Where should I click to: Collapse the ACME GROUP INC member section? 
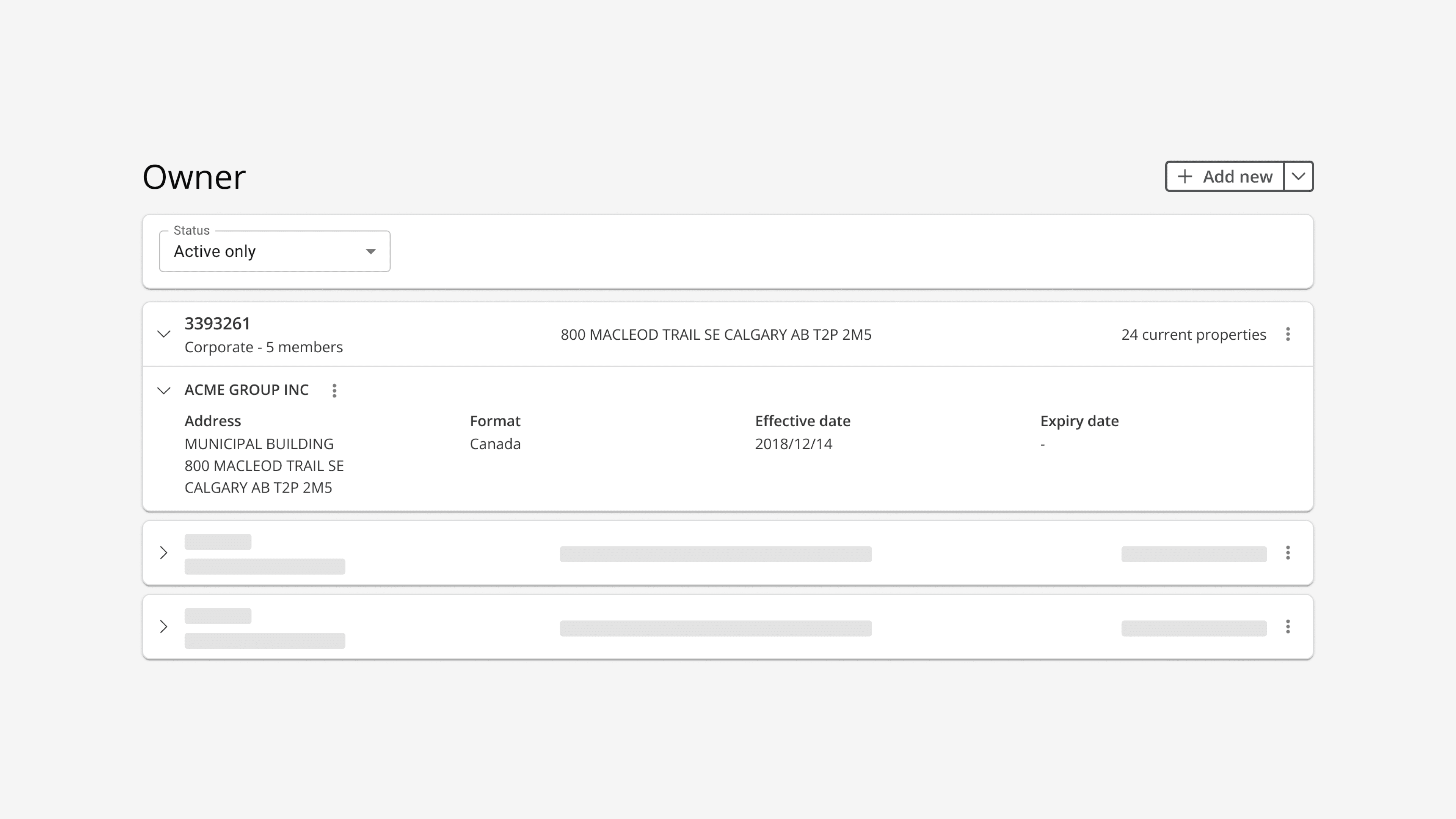pyautogui.click(x=164, y=391)
